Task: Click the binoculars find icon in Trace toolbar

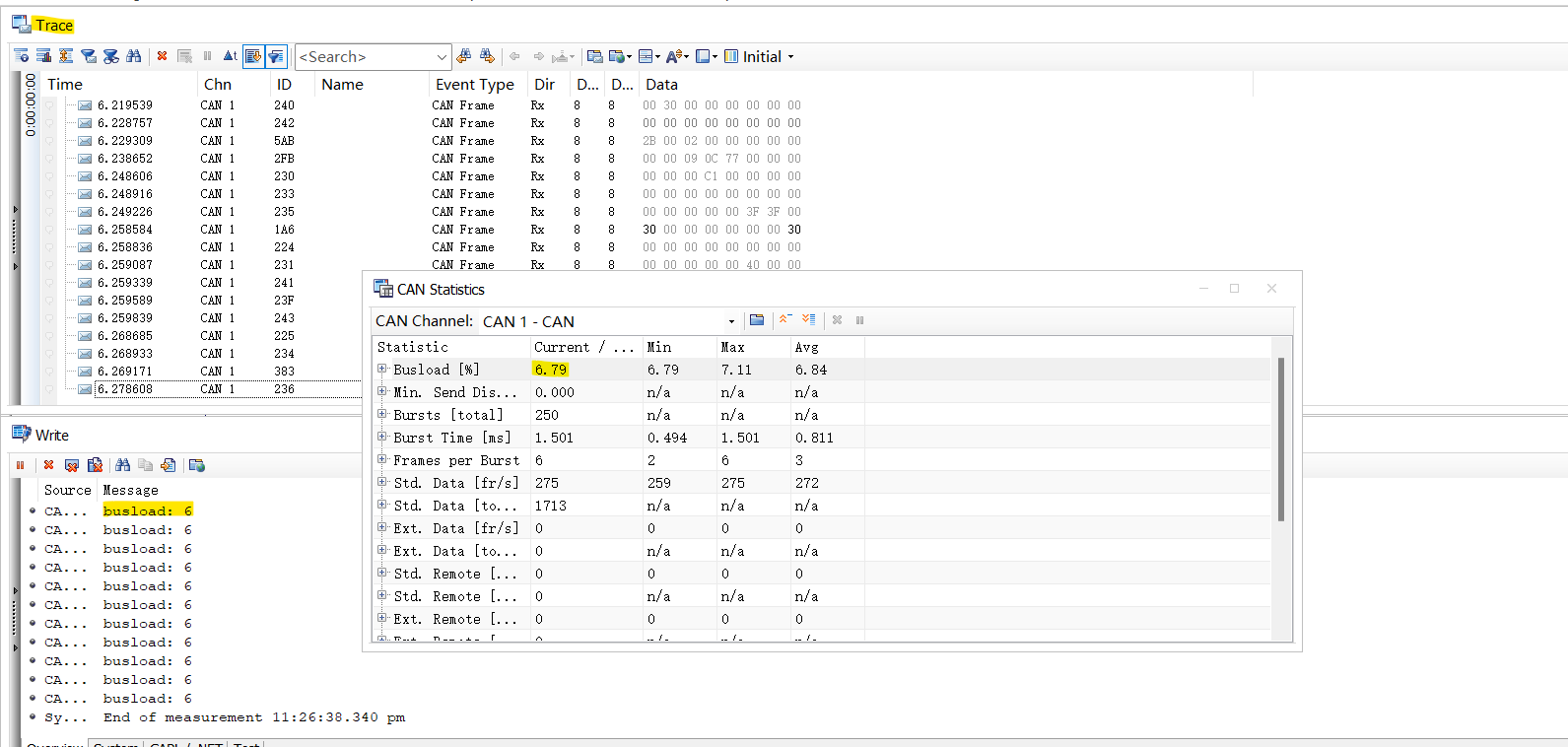Action: pos(134,56)
